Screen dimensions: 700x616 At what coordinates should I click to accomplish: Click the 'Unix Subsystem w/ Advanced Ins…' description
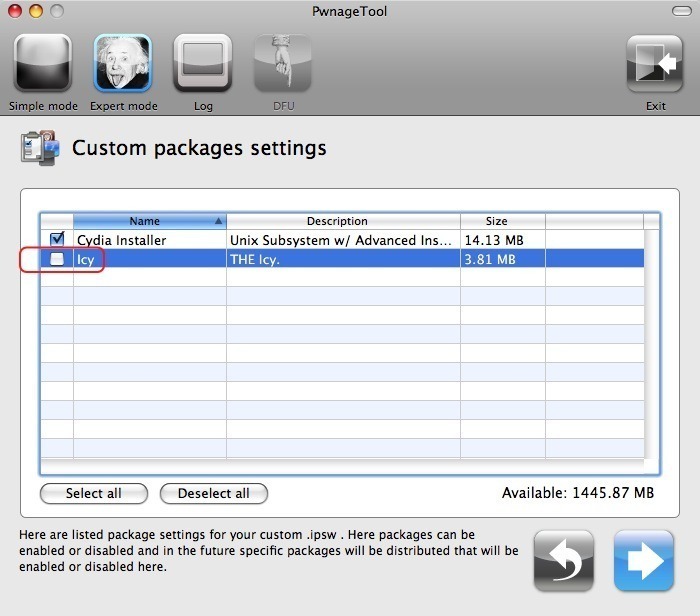coord(341,240)
